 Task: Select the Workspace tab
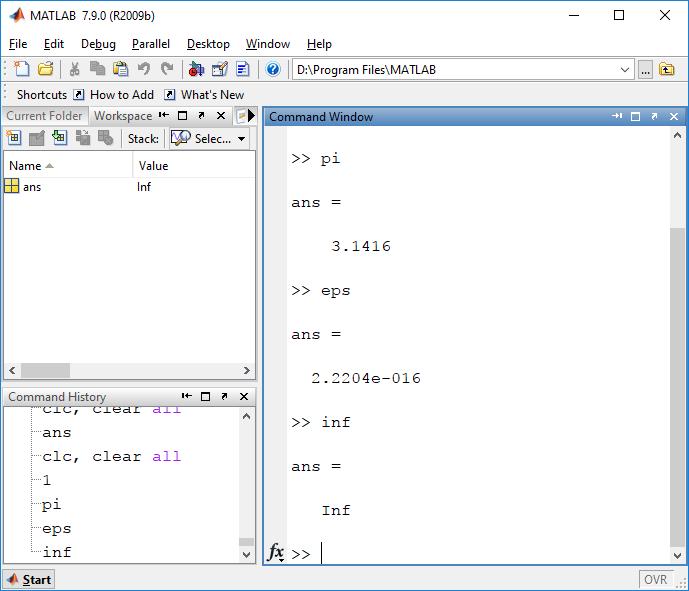pos(123,116)
